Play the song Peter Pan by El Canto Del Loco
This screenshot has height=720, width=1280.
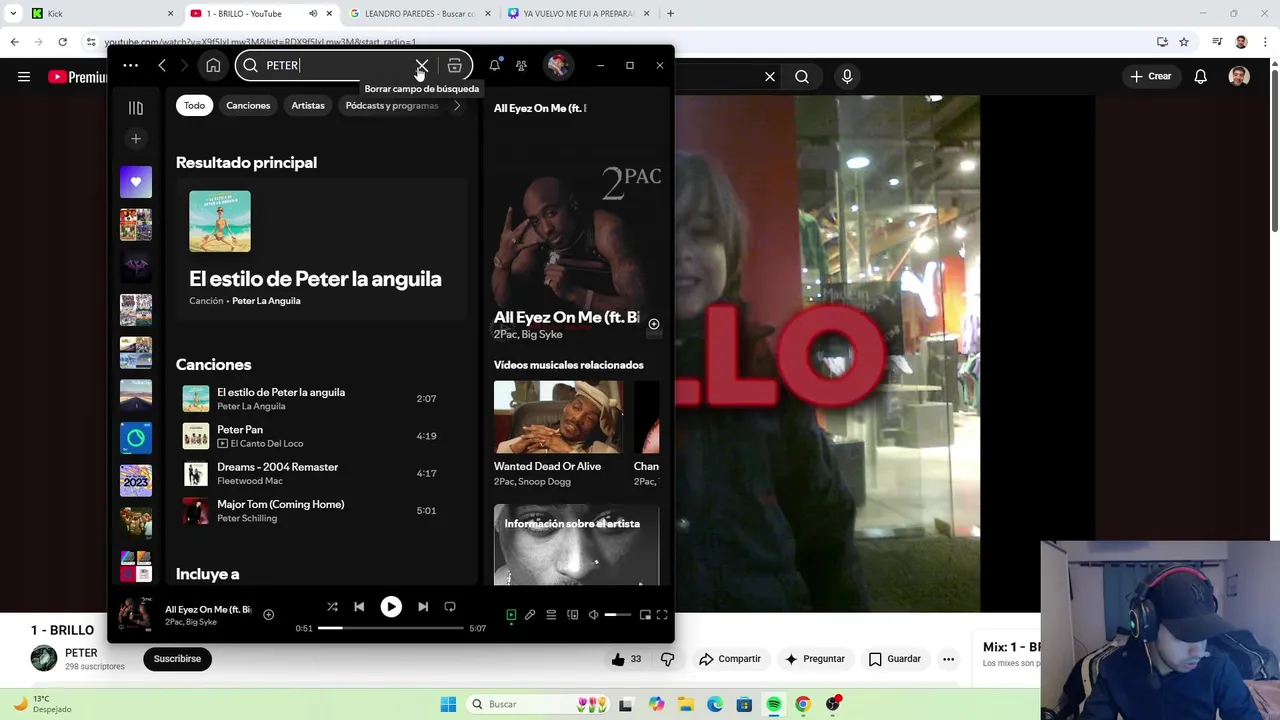pos(321,436)
